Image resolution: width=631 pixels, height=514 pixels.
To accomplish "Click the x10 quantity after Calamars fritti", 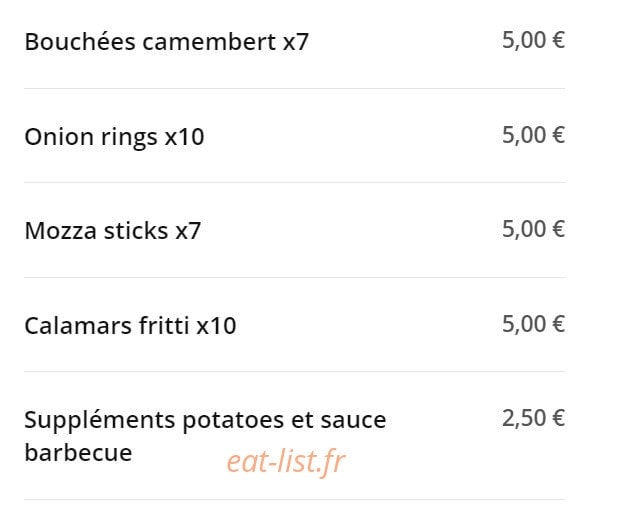I will (216, 326).
